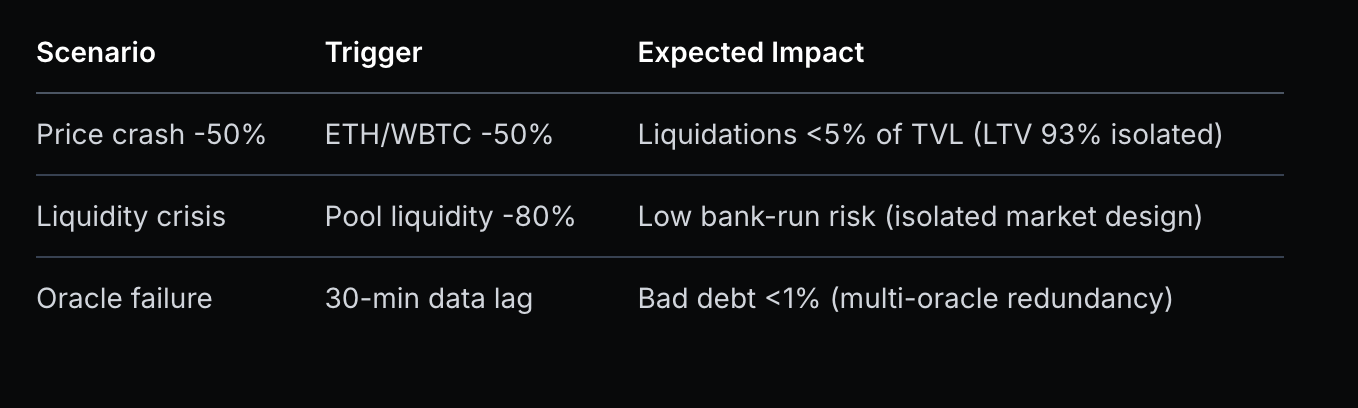
Task: Click the divider line under Liquidity crisis row
Action: point(660,257)
